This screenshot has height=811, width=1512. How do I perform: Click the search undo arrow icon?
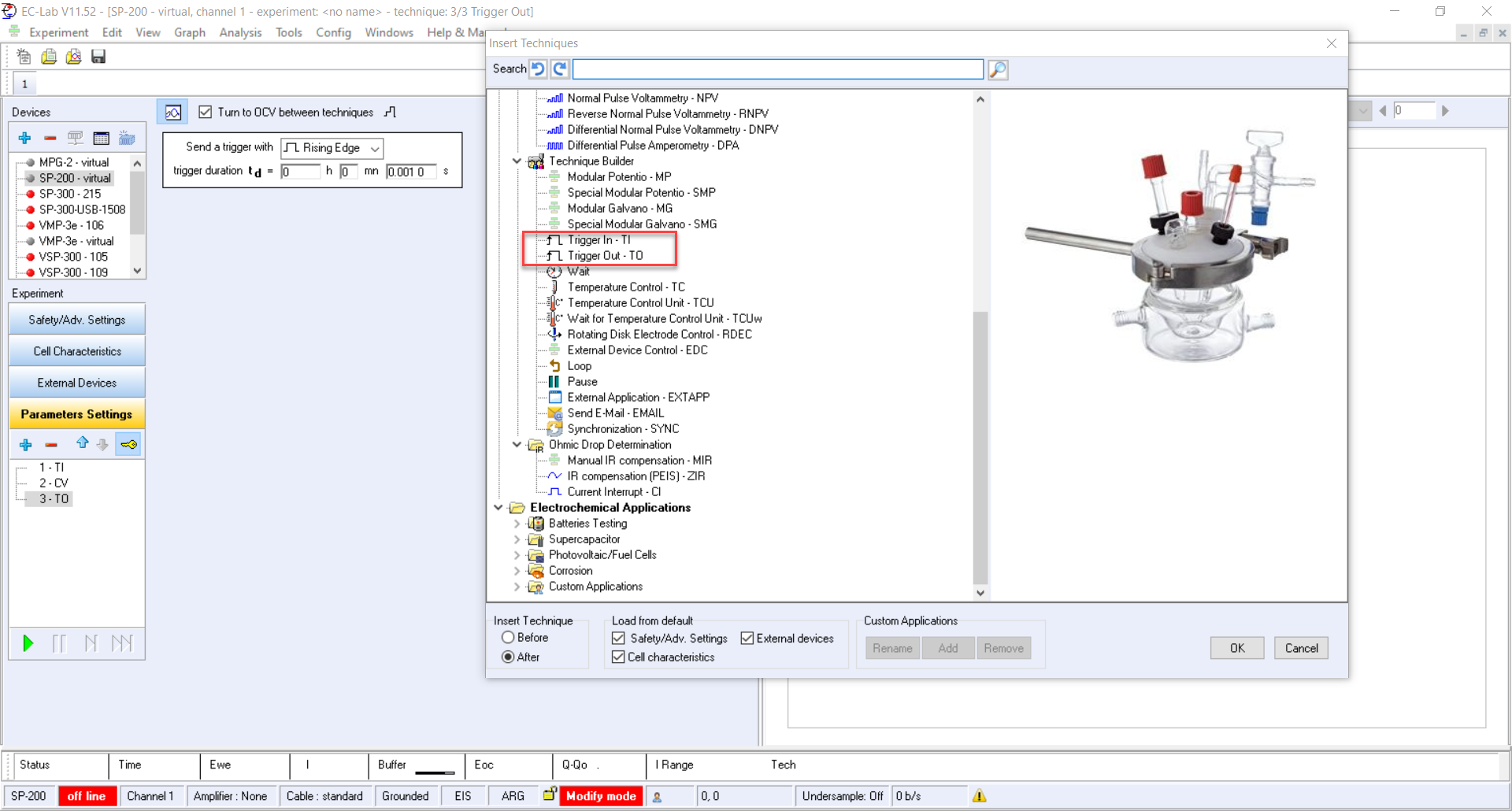(x=538, y=69)
